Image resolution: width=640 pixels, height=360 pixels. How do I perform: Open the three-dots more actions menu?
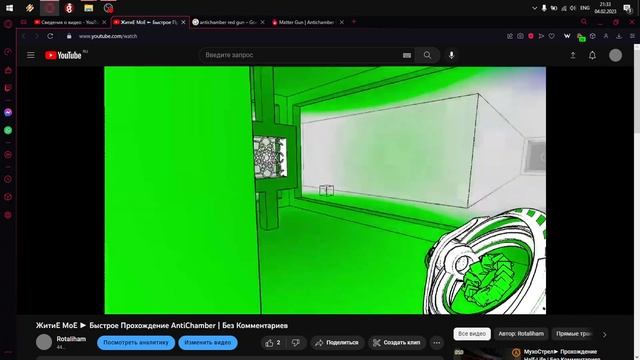(437, 343)
